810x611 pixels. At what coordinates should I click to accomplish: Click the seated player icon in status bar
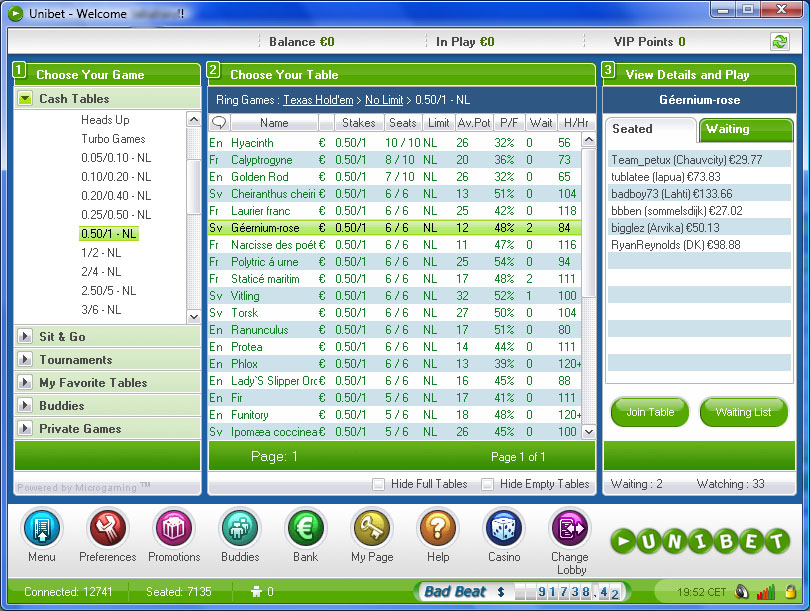pyautogui.click(x=256, y=592)
